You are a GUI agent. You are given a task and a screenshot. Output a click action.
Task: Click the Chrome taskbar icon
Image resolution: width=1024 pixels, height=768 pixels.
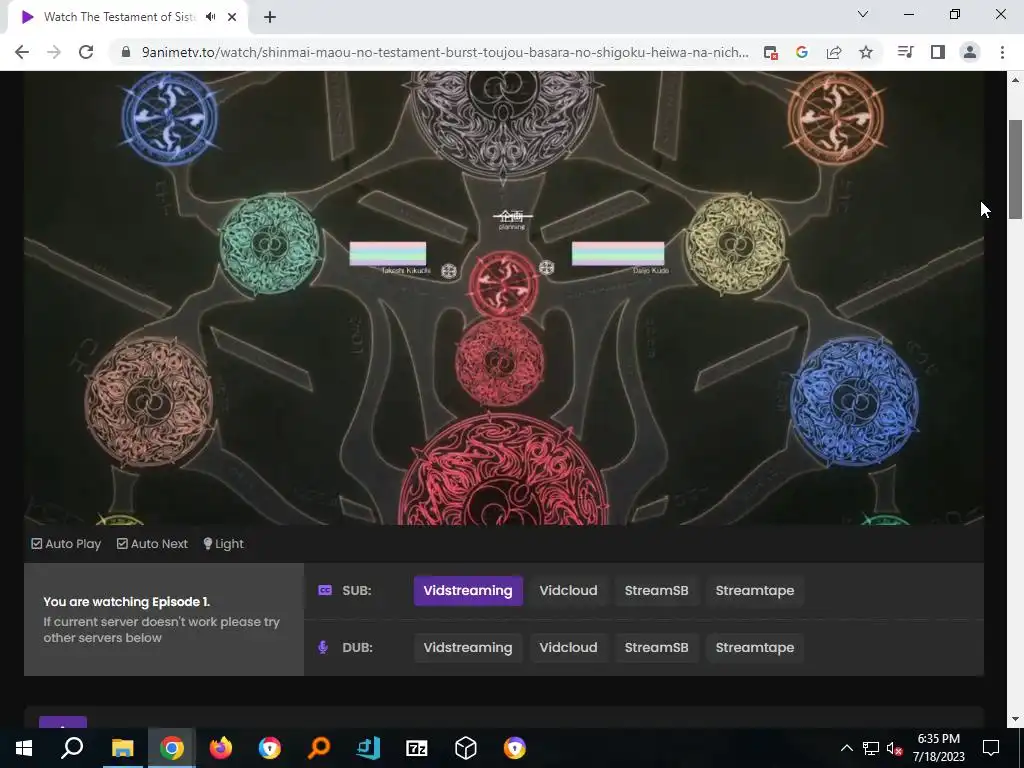pos(172,748)
